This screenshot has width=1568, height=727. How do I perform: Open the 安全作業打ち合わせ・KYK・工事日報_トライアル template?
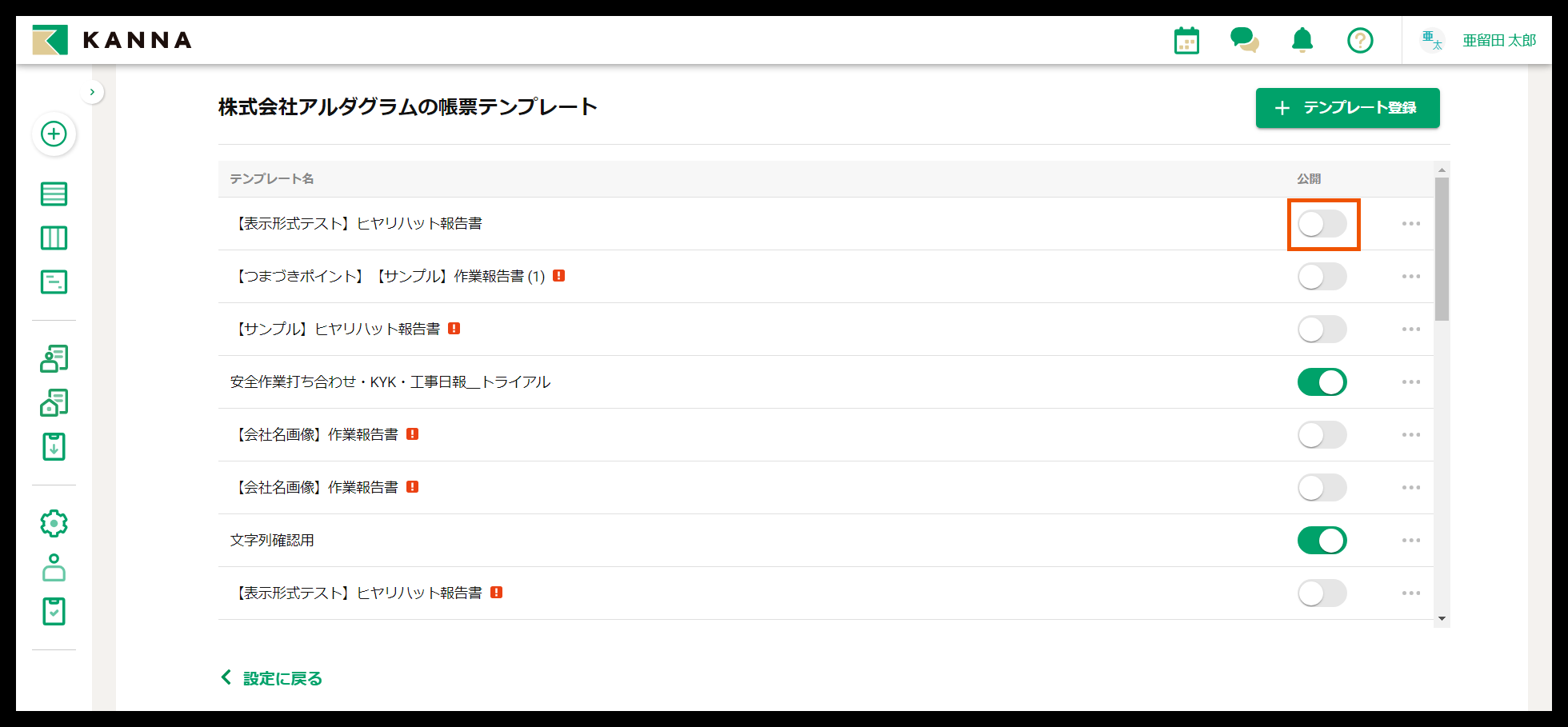click(390, 382)
